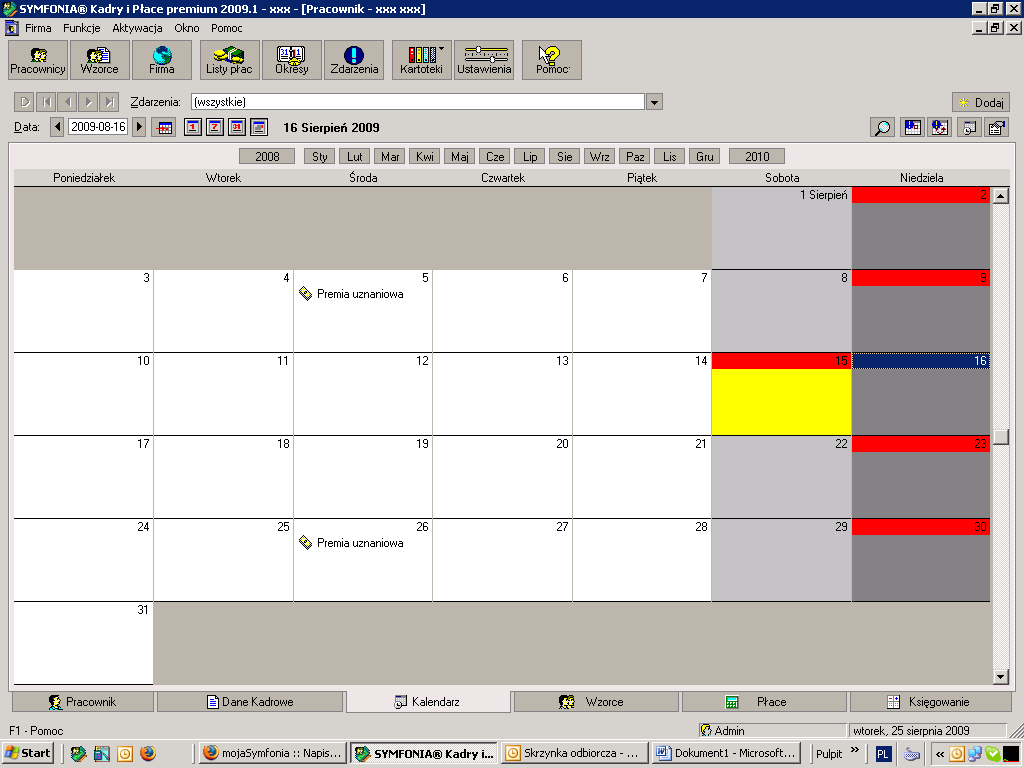Viewport: 1024px width, 768px height.
Task: Click the list view icon after the 31 icon
Action: [x=259, y=127]
